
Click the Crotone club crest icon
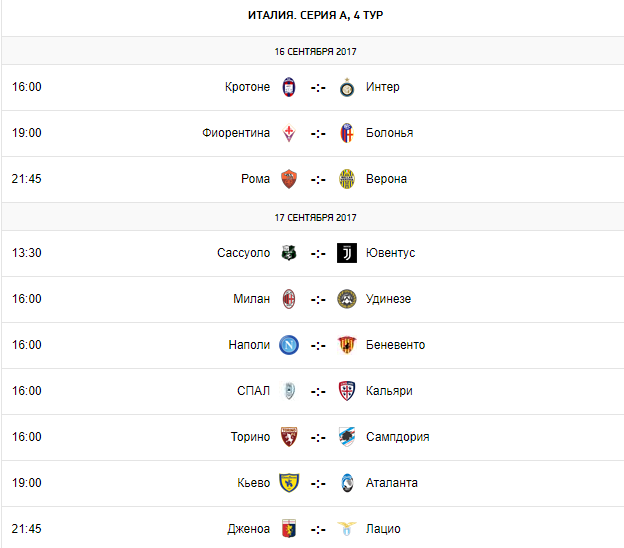(289, 87)
